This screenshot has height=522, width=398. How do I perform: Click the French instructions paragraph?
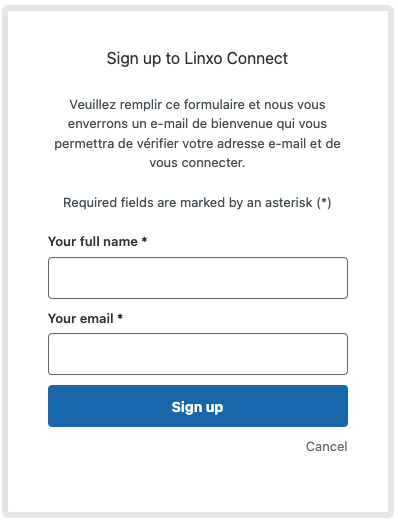pyautogui.click(x=197, y=134)
